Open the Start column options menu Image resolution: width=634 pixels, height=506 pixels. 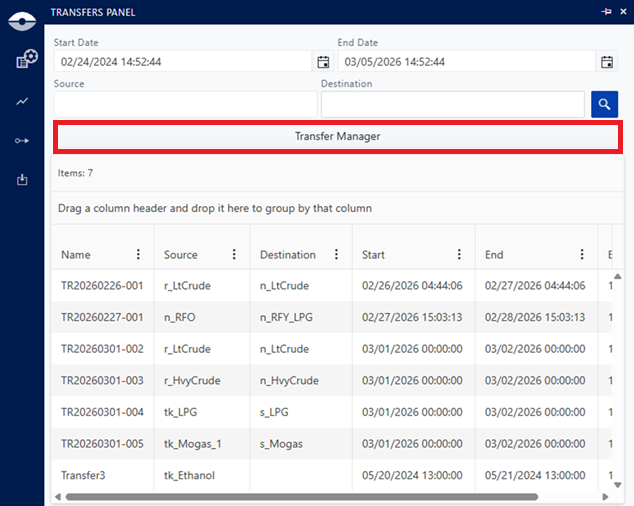click(x=459, y=254)
